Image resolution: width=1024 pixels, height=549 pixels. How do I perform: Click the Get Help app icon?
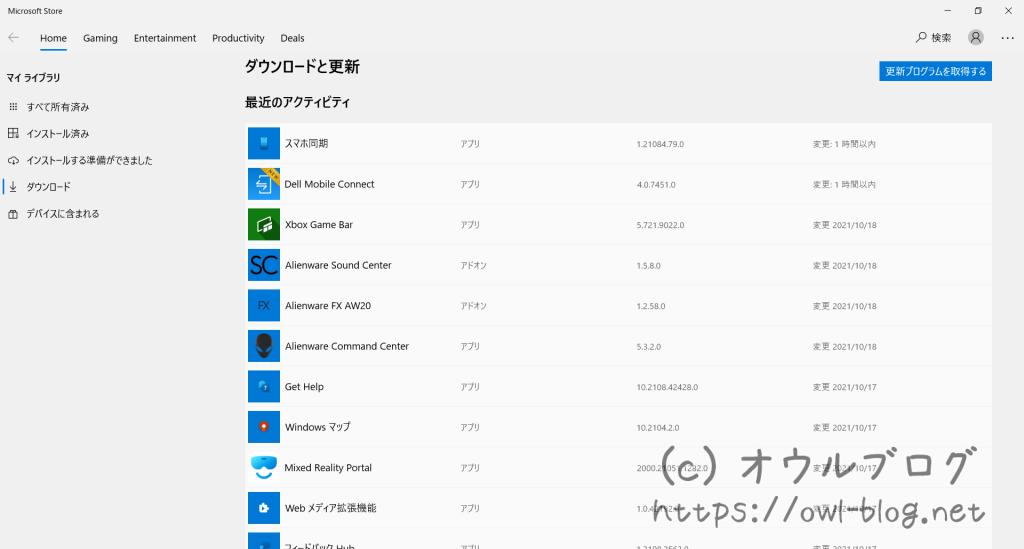point(264,386)
